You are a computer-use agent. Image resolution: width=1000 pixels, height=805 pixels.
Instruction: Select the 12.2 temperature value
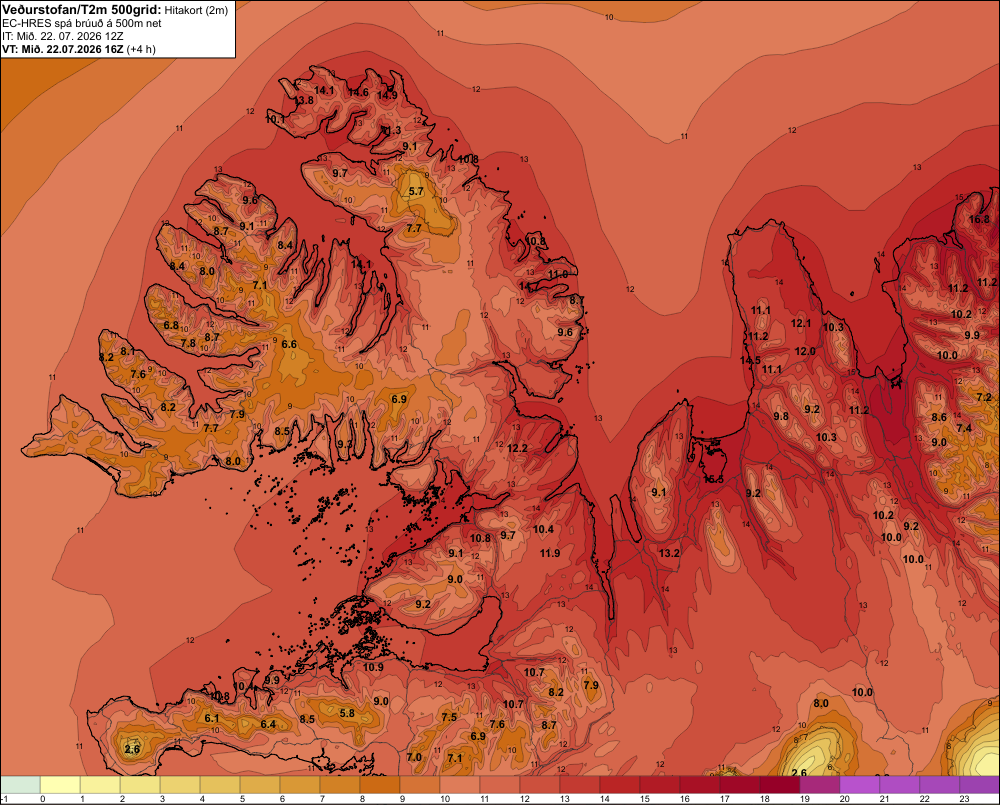coord(517,448)
